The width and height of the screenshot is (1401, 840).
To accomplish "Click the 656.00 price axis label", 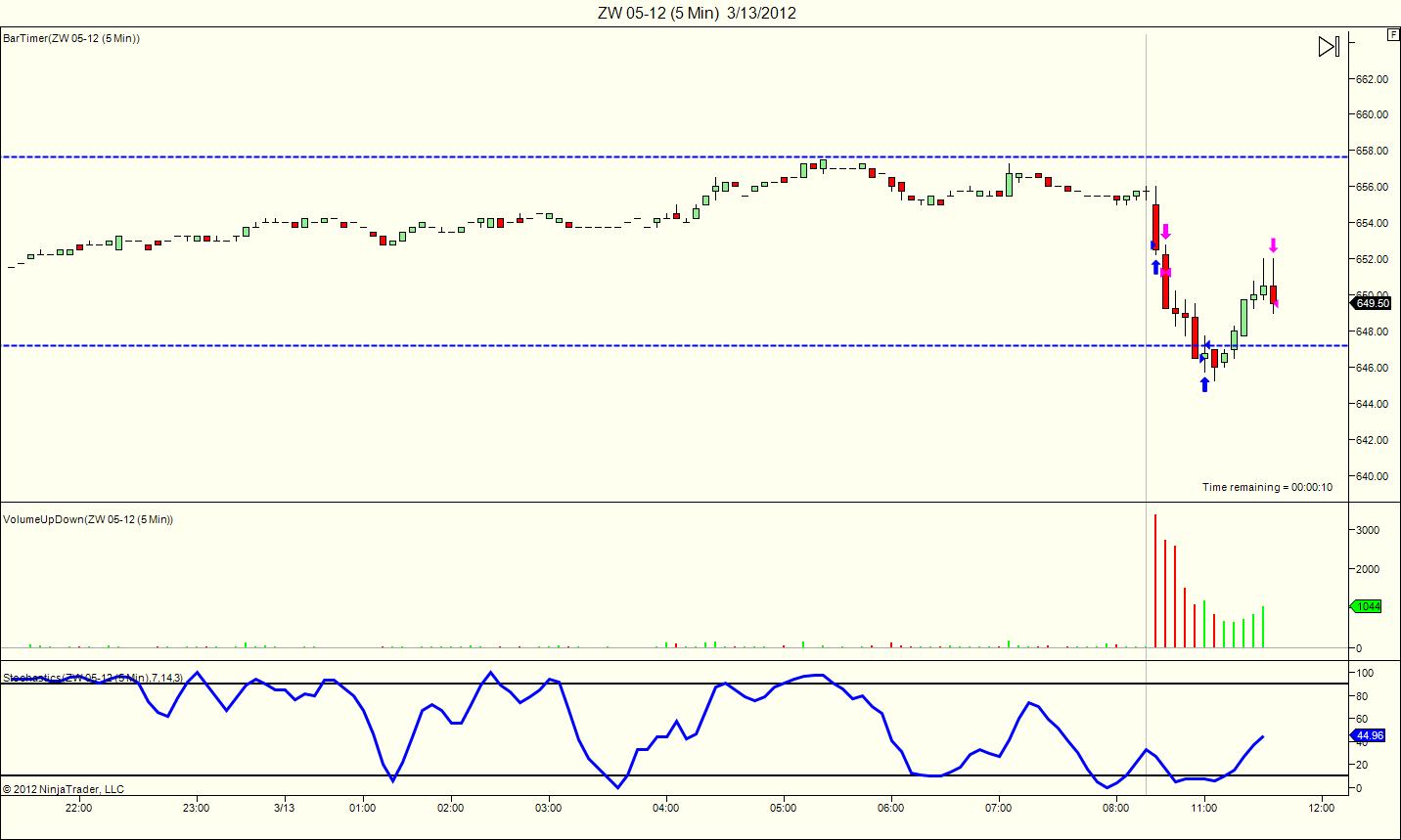I will (x=1374, y=187).
